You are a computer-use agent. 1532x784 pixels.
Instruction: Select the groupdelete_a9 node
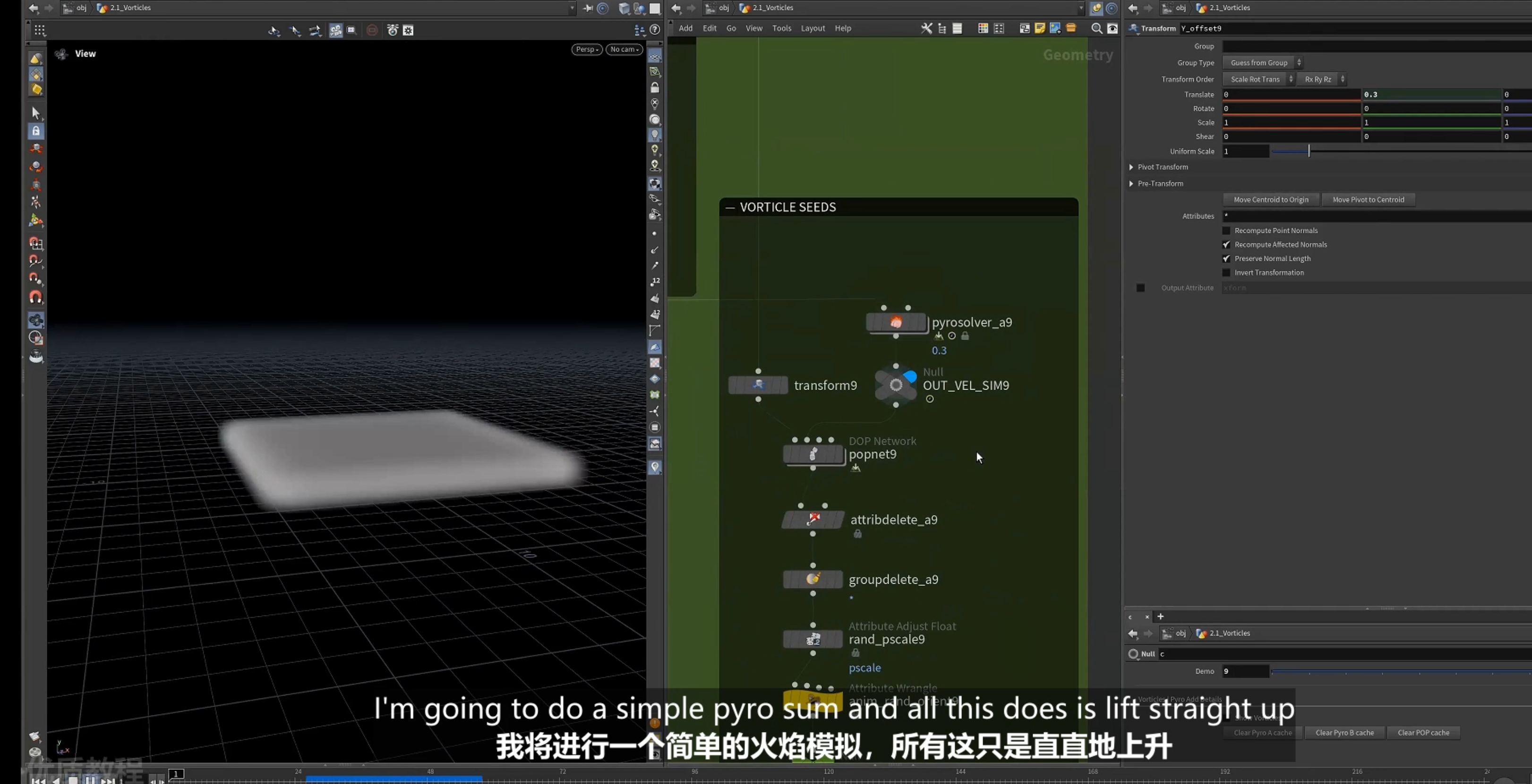813,579
